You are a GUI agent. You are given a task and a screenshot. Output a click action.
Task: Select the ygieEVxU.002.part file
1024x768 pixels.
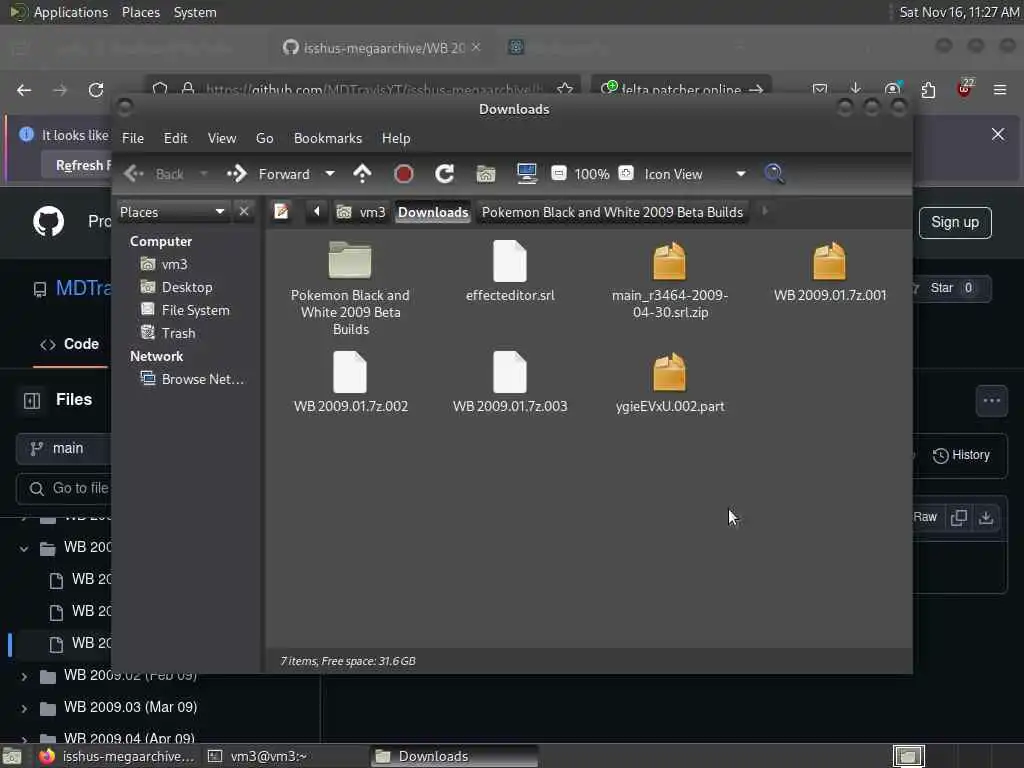point(669,382)
